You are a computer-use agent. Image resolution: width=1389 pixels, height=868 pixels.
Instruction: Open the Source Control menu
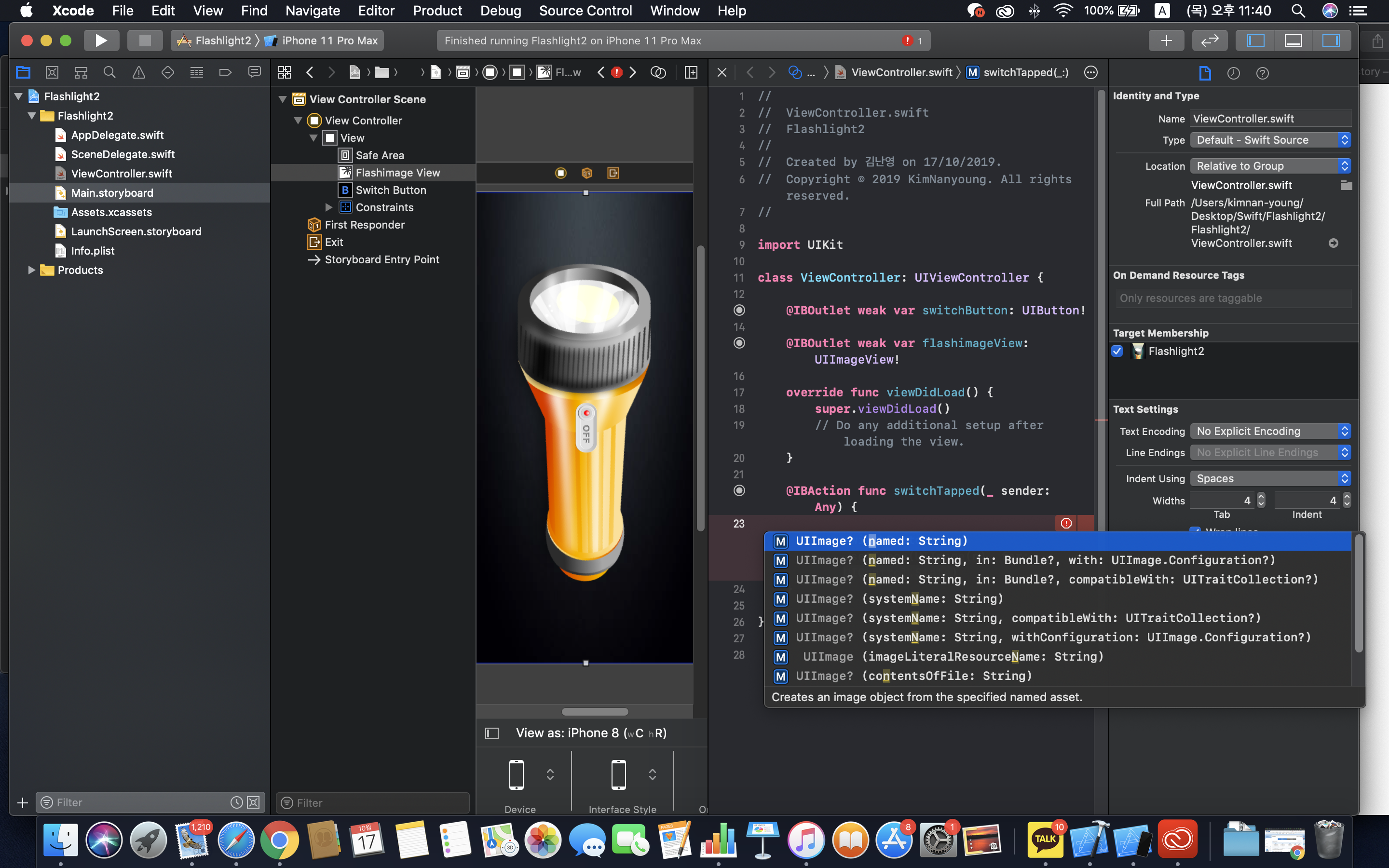pos(585,10)
